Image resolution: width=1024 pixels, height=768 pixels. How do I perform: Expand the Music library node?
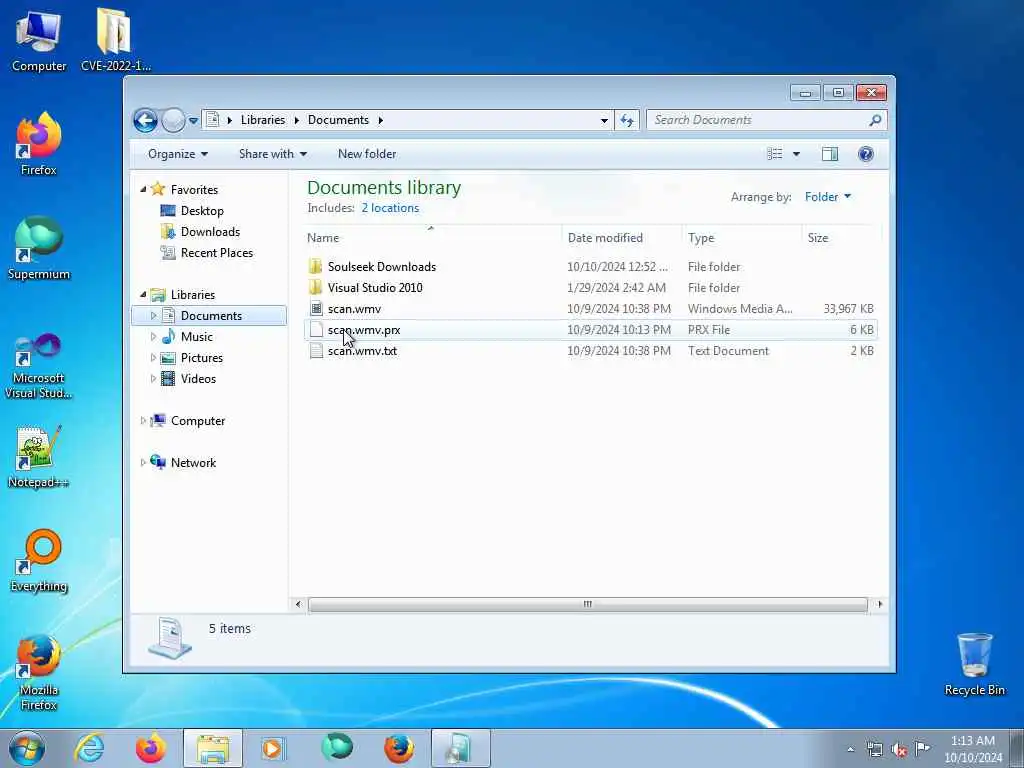coord(153,337)
